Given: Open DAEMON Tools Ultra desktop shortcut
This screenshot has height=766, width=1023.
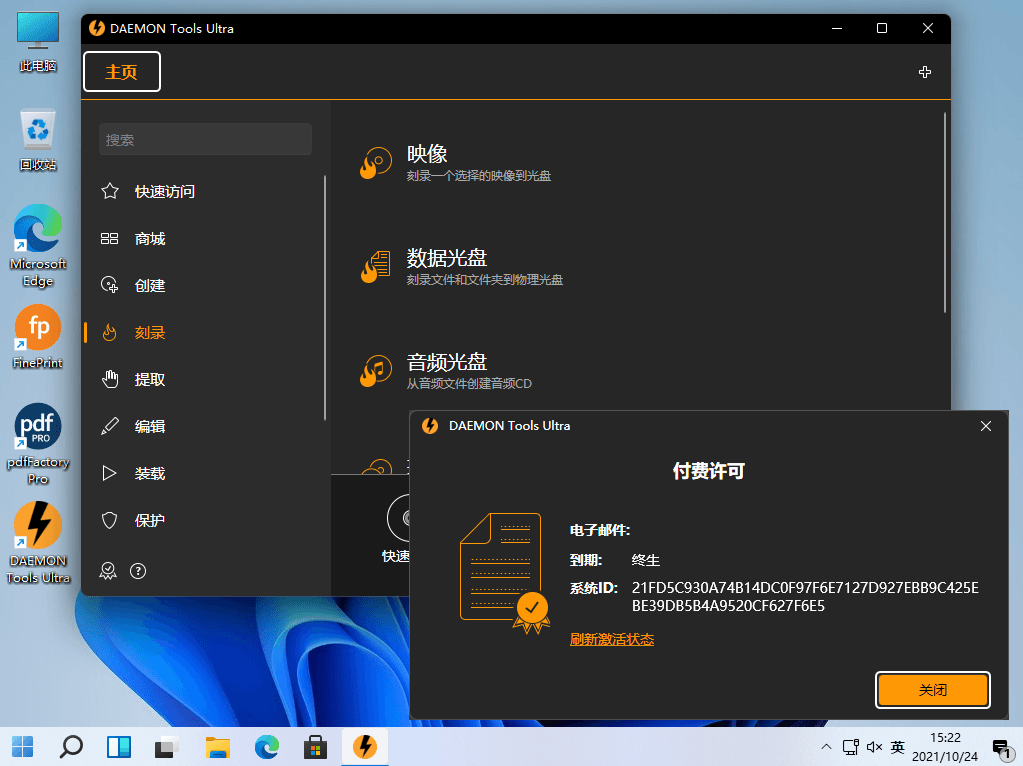Looking at the screenshot, I should (x=38, y=542).
